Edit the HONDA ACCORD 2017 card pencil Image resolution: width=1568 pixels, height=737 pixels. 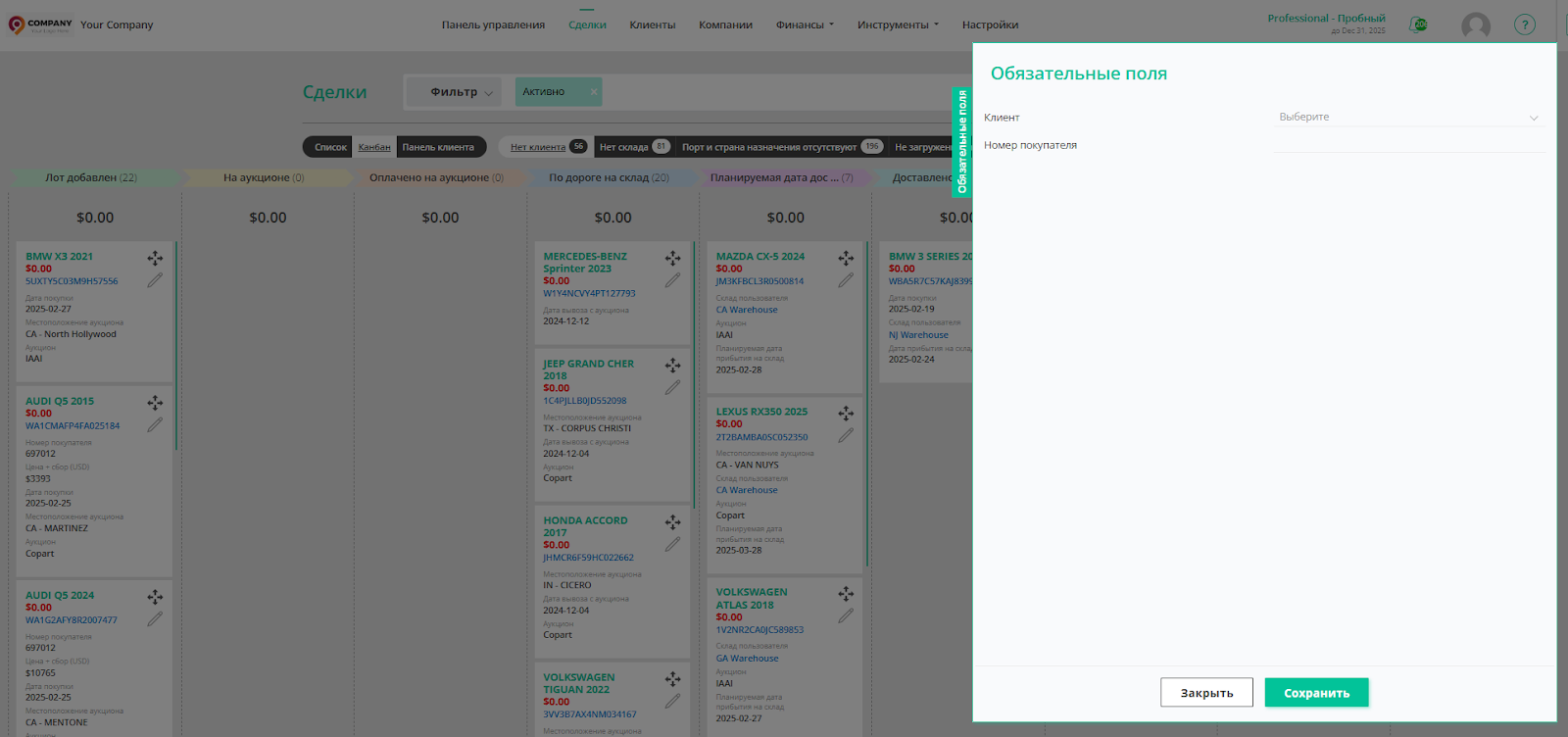tap(672, 545)
